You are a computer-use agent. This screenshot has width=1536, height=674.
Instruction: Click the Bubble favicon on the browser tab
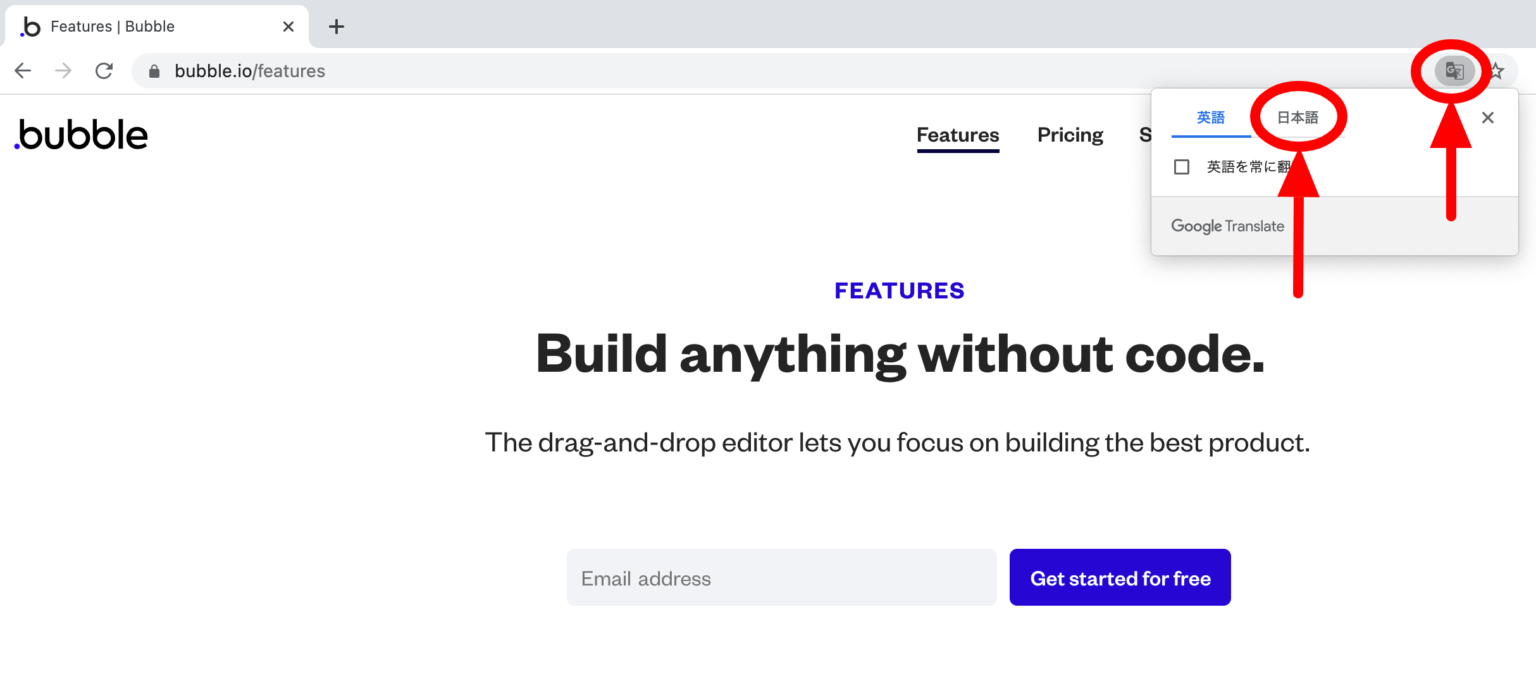(x=30, y=27)
